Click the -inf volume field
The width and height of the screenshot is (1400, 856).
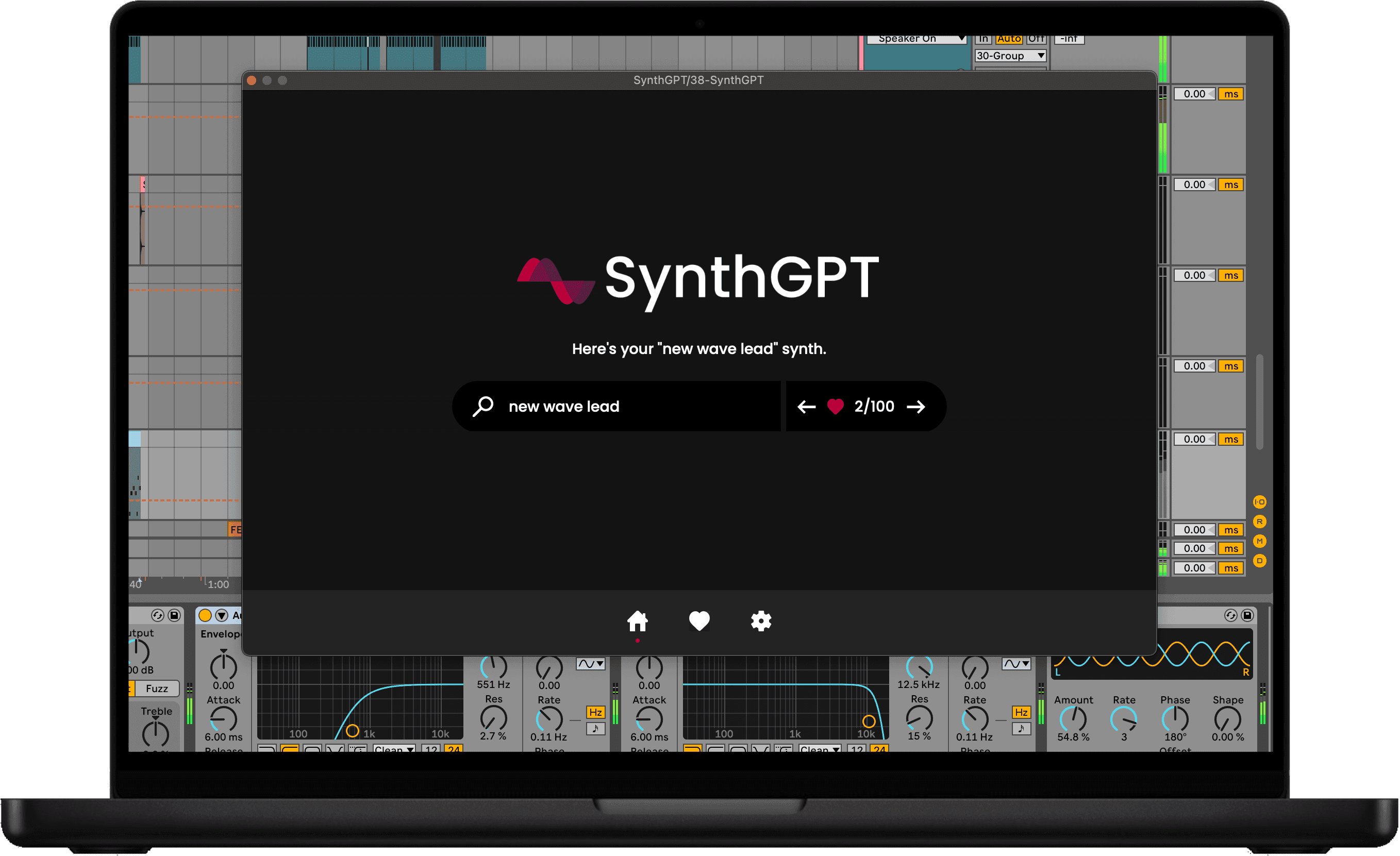[1069, 39]
